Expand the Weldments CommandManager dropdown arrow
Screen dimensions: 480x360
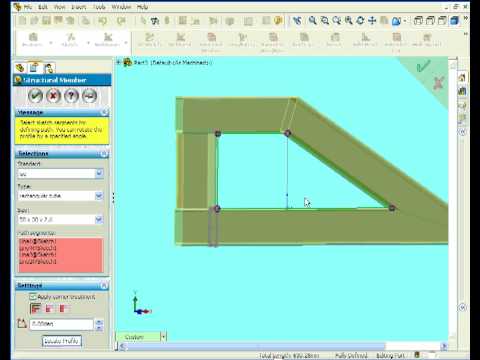tap(126, 43)
